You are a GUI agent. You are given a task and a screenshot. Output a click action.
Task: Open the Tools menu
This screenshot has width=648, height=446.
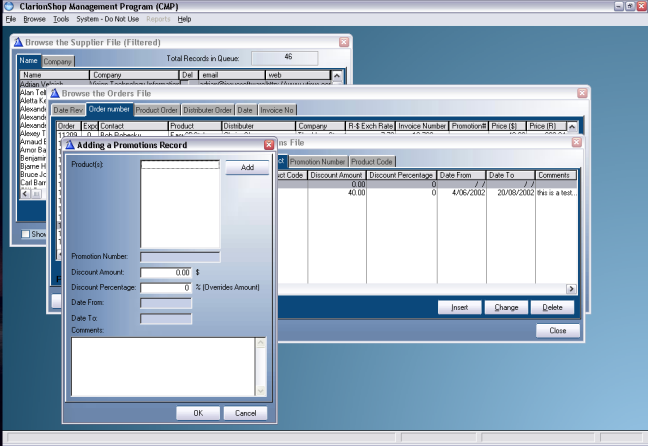[x=61, y=19]
